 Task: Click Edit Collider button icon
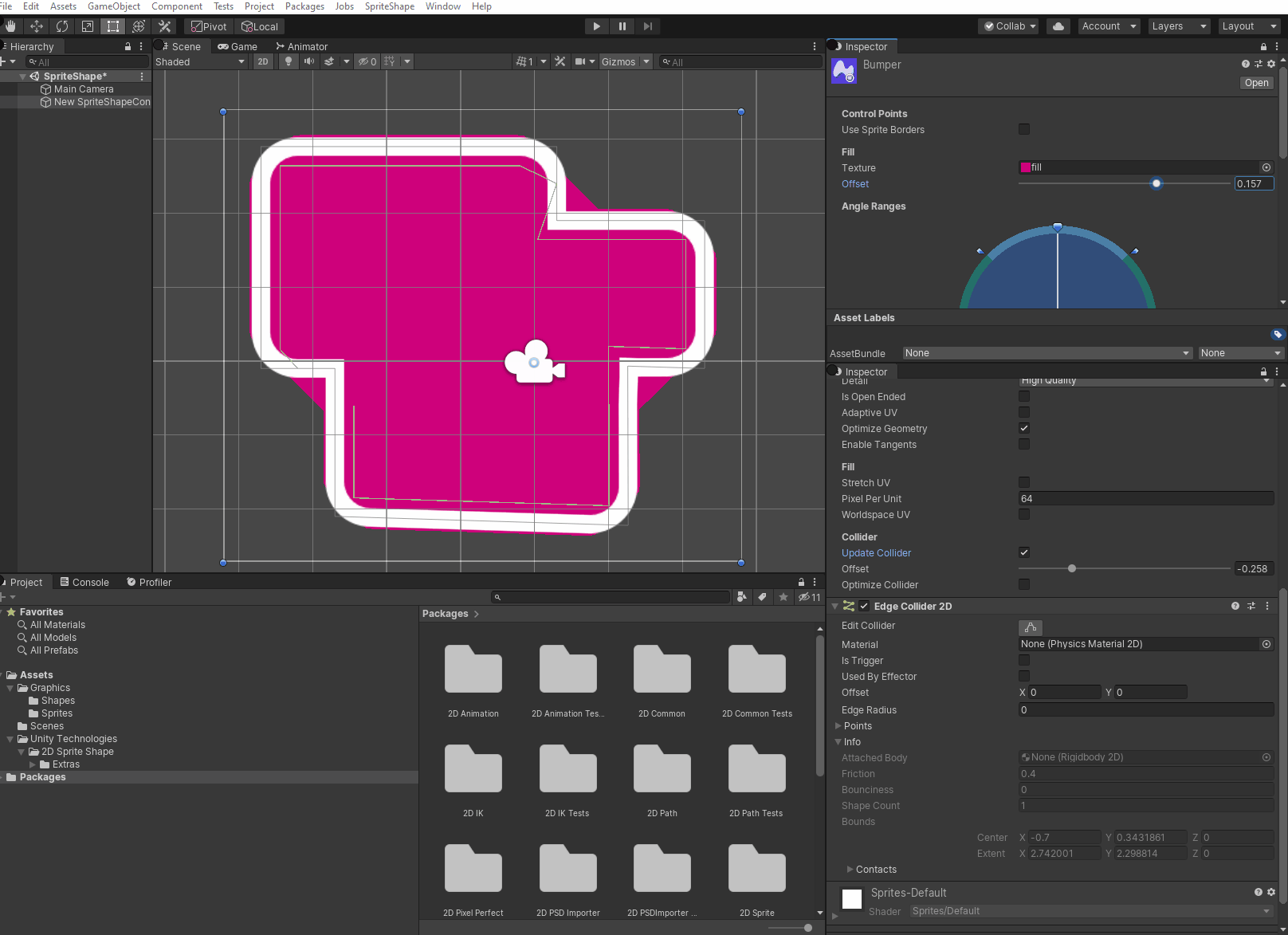(x=1031, y=627)
